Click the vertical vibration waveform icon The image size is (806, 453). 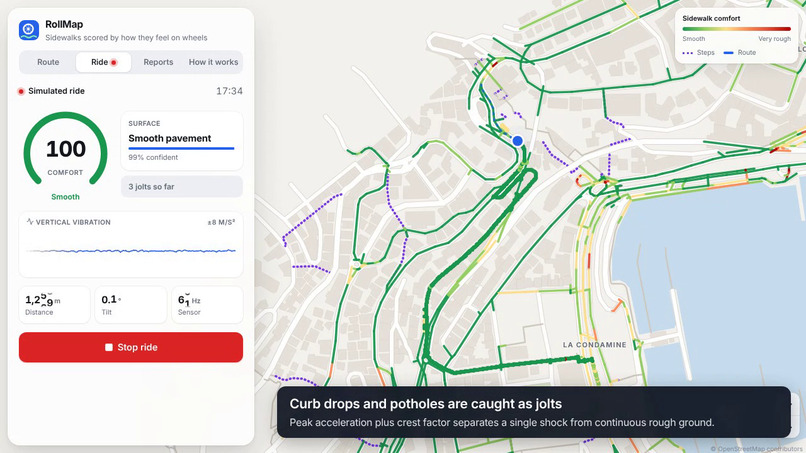(x=30, y=222)
